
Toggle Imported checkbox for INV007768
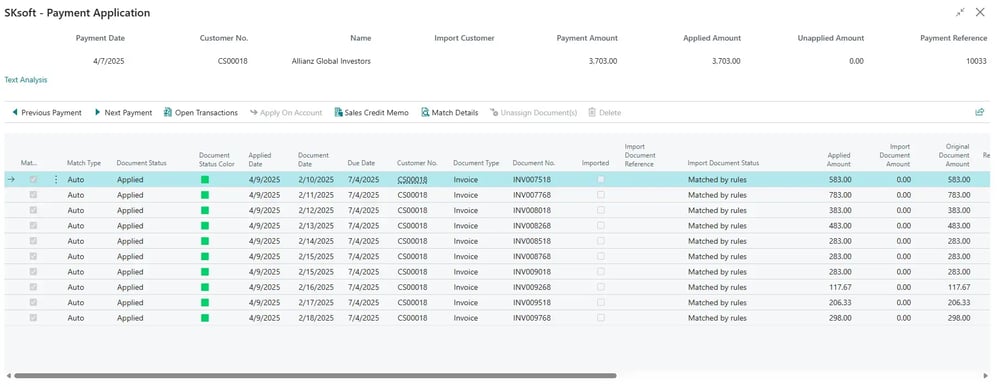pyautogui.click(x=601, y=195)
